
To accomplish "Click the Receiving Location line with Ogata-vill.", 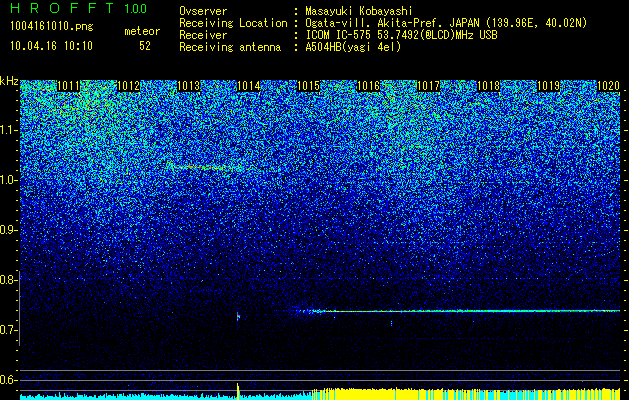I will pos(383,23).
